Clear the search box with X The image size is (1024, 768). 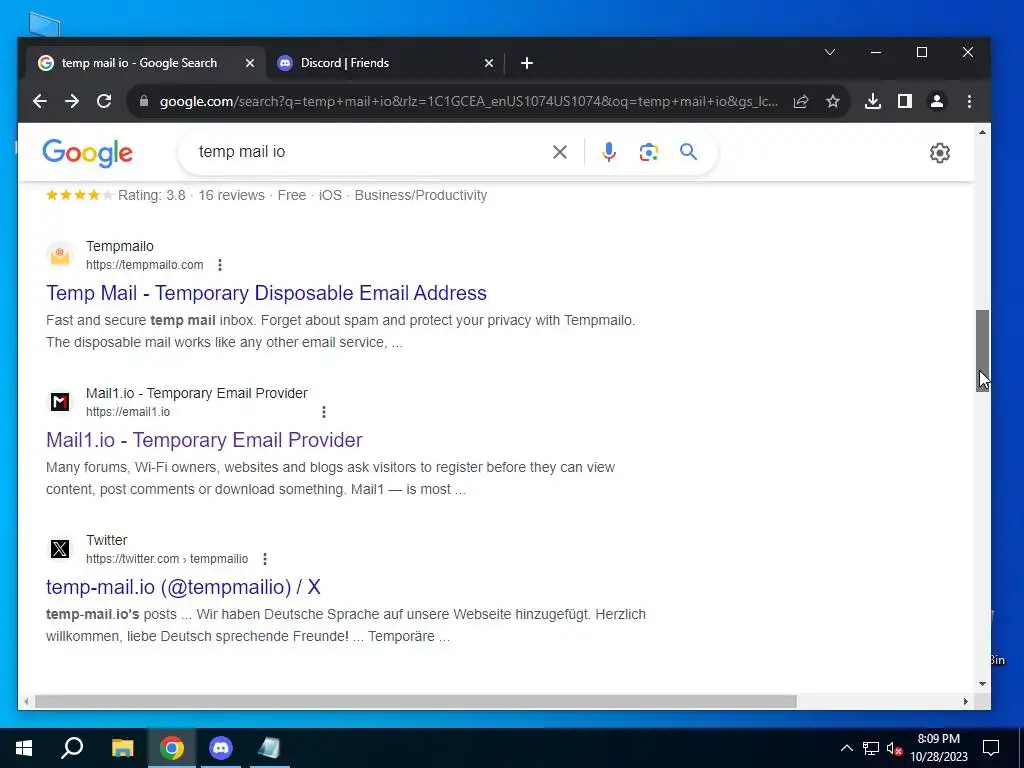point(560,152)
